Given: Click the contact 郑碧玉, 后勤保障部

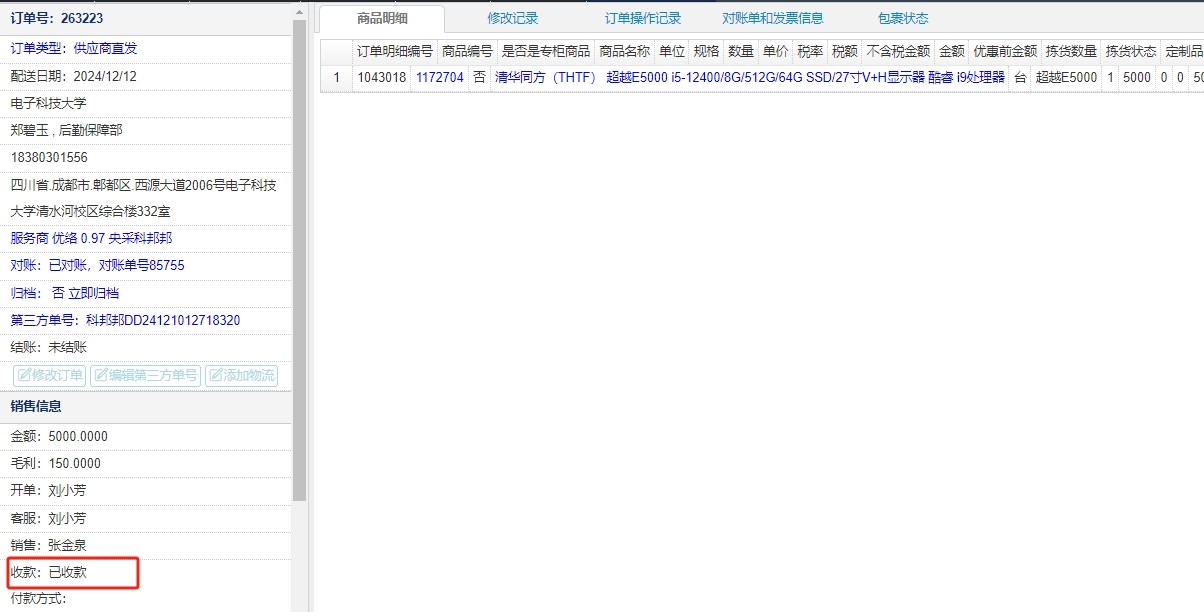Looking at the screenshot, I should [x=66, y=130].
